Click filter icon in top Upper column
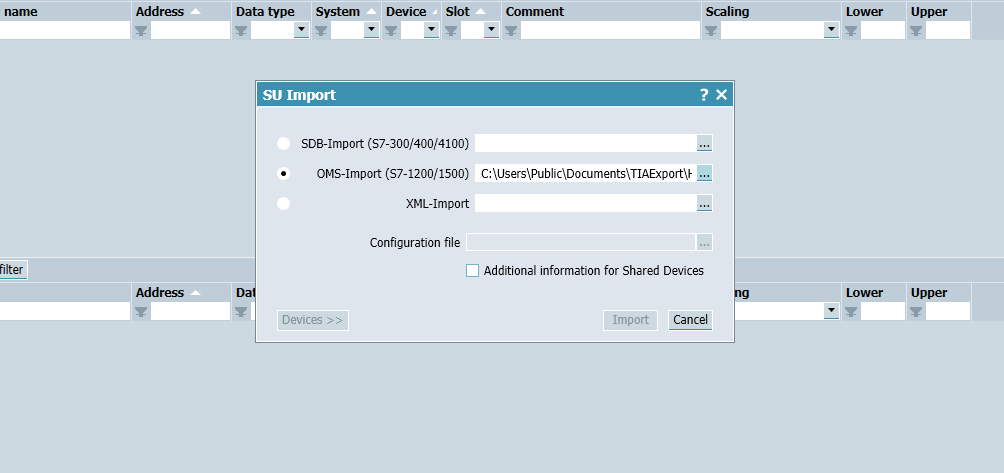 [916, 30]
